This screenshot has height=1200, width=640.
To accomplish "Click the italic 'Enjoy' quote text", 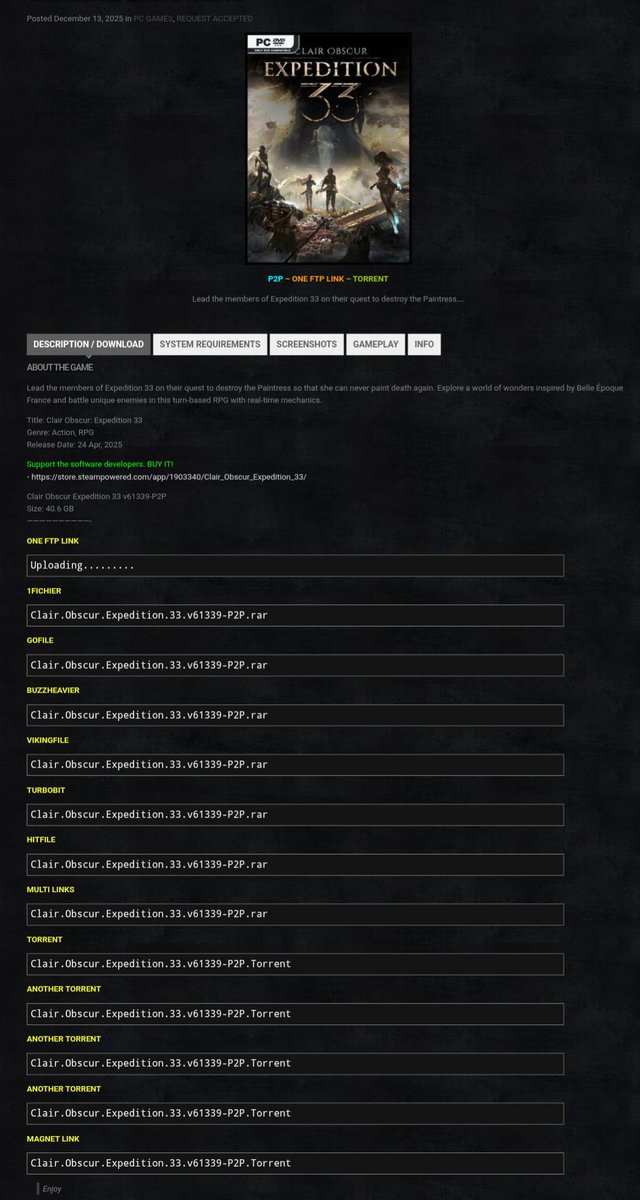I will (x=53, y=1189).
